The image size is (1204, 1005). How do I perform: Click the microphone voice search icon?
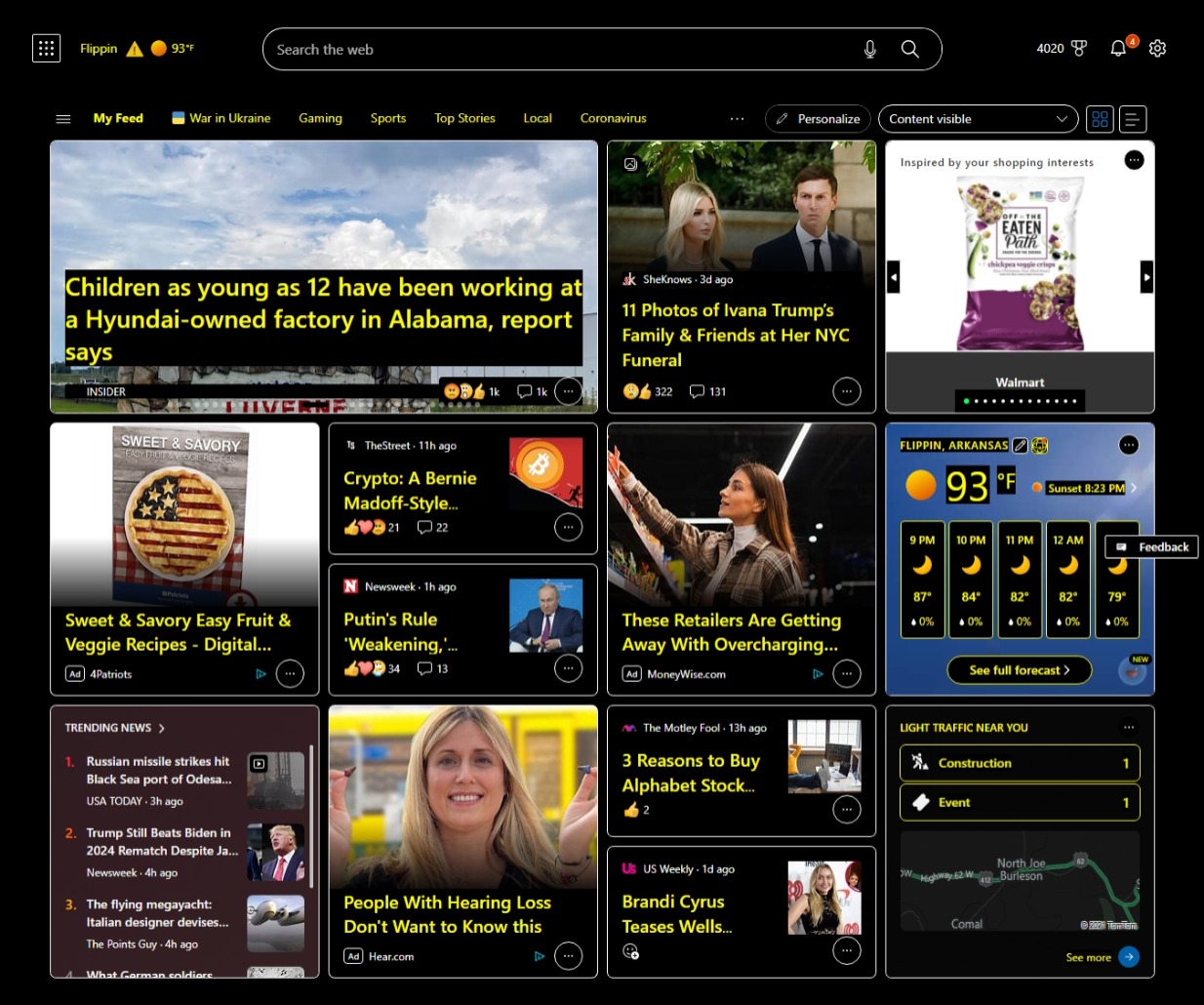coord(869,49)
